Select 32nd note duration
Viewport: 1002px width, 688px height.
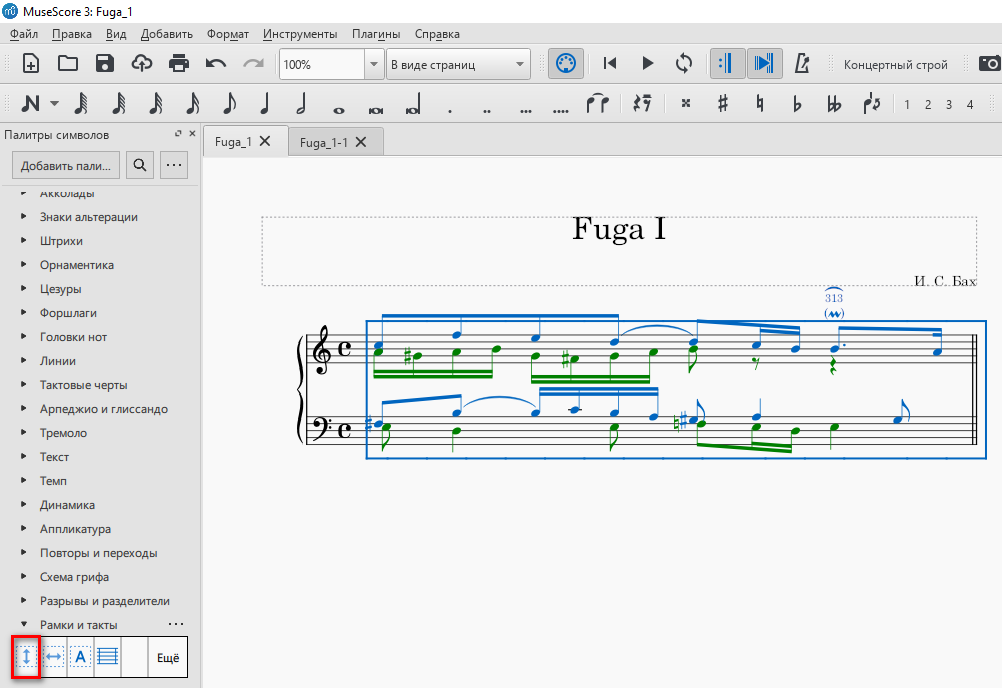coord(119,103)
